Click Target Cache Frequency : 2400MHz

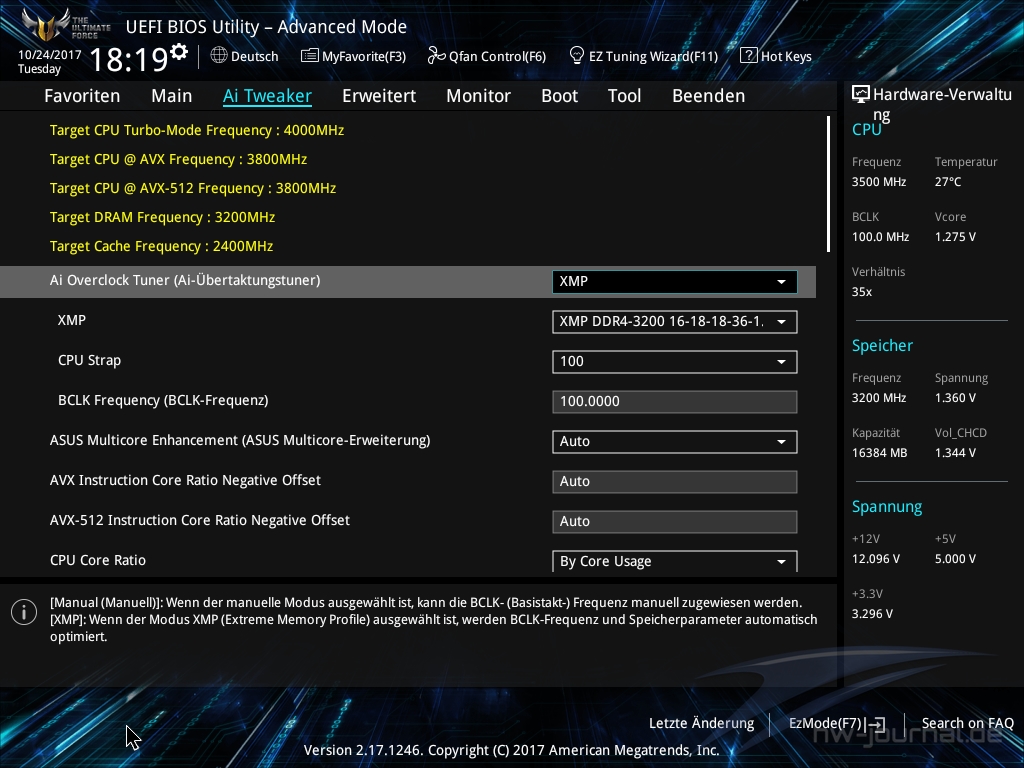tap(161, 246)
